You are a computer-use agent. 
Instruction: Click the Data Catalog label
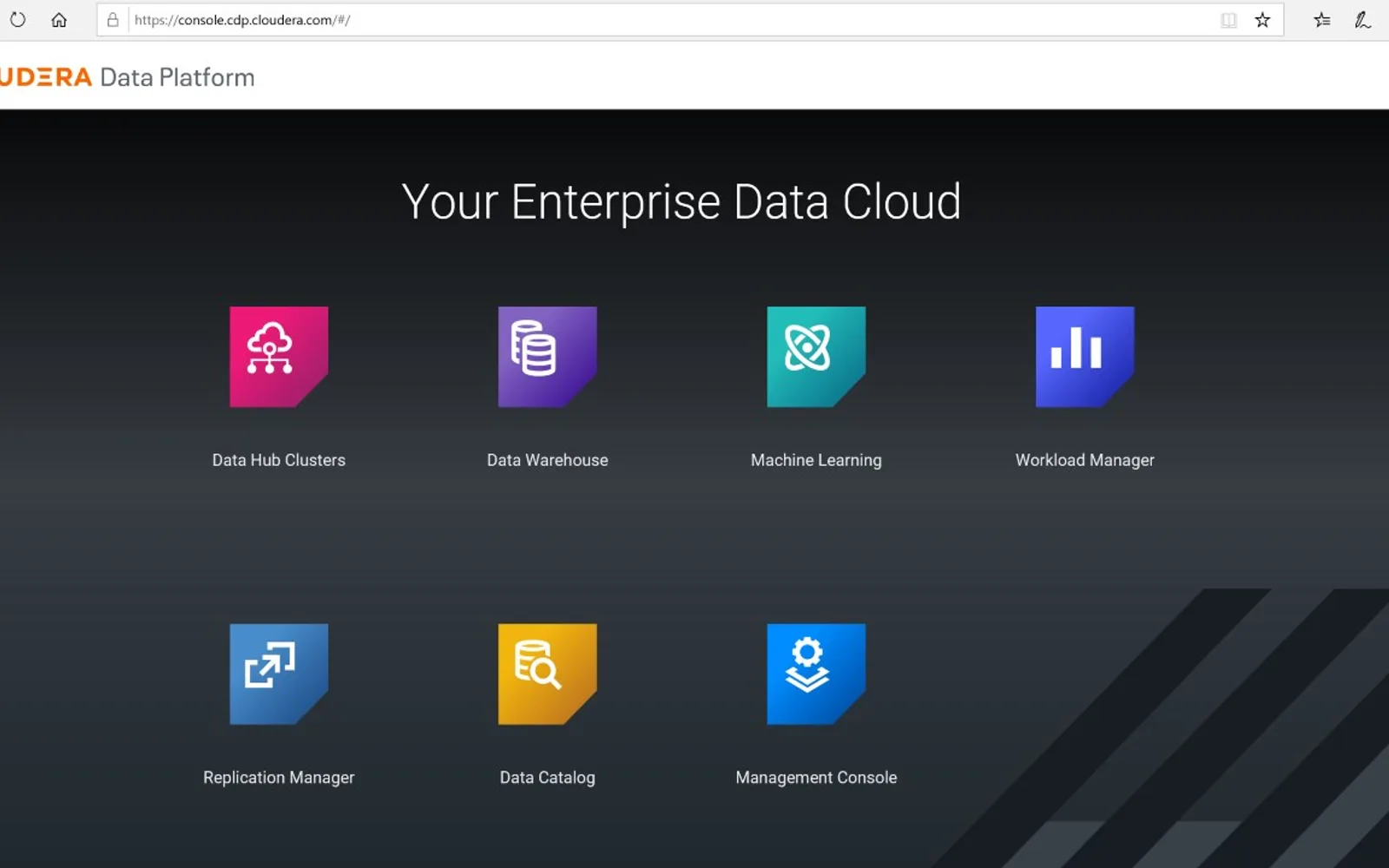click(548, 778)
